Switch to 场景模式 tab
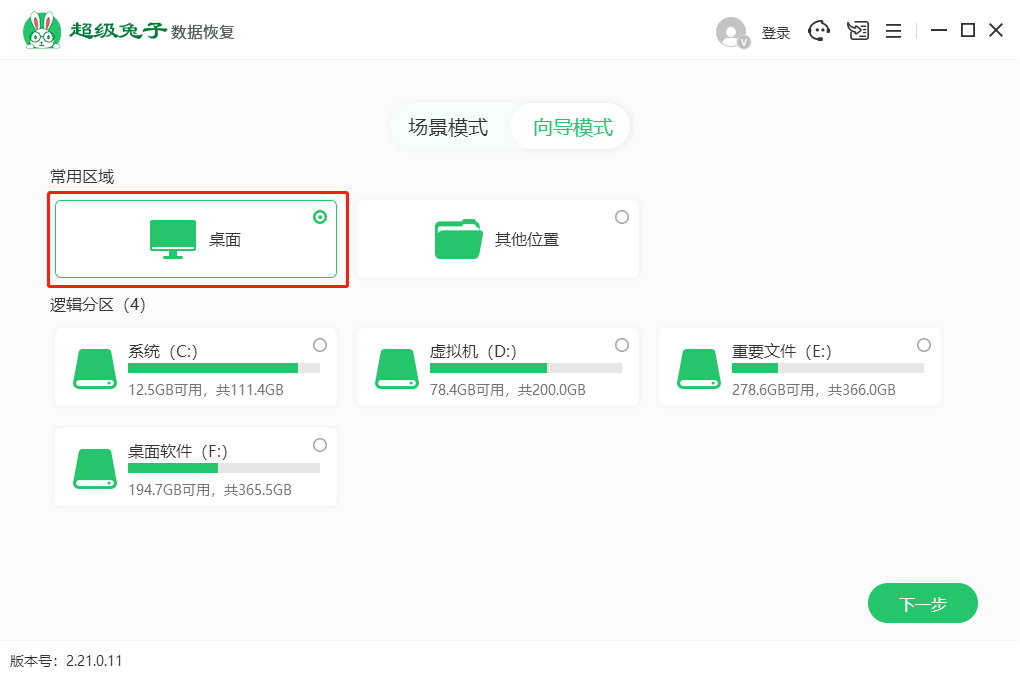Screen dimensions: 1020x680 (448, 128)
